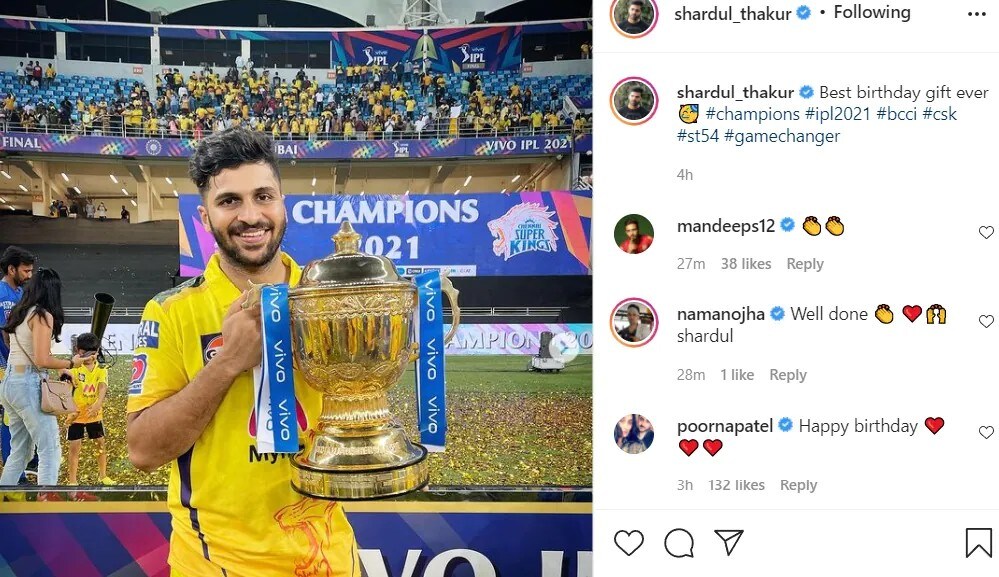Image resolution: width=999 pixels, height=577 pixels.
Task: View the 132 likes on poornapatel's comment
Action: coord(736,485)
